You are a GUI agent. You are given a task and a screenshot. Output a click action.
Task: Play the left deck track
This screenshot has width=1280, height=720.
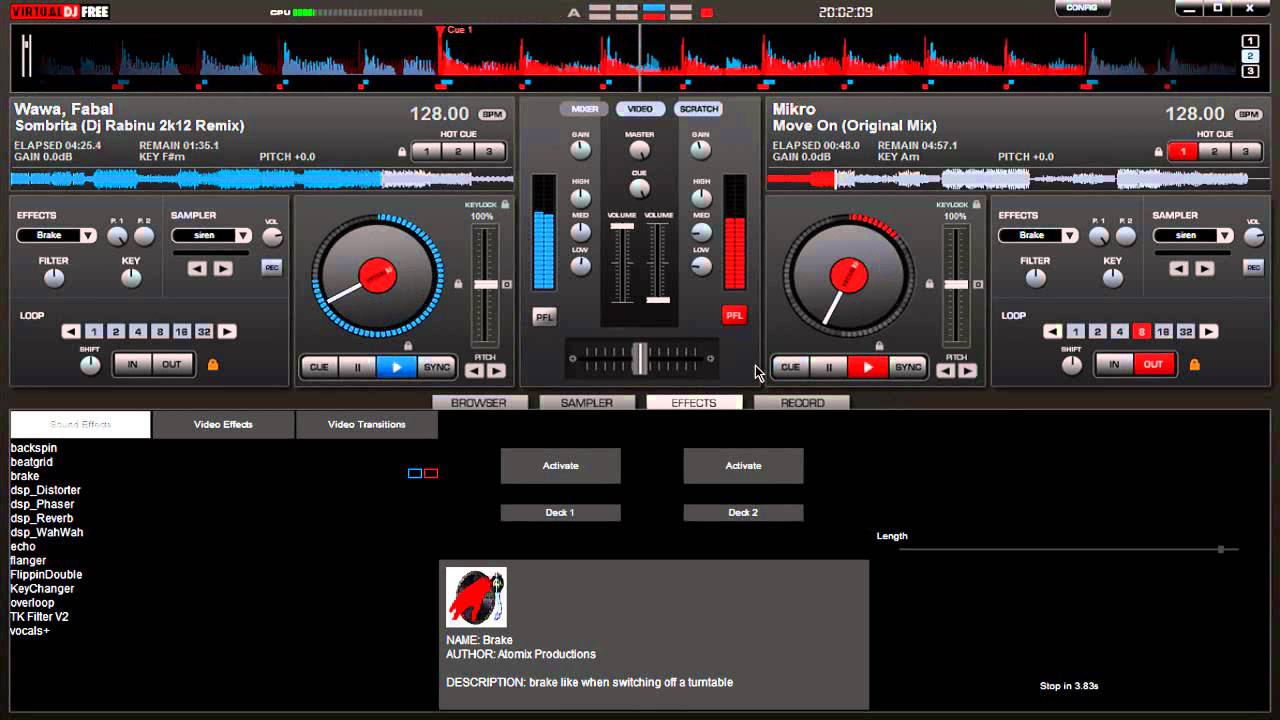pos(397,367)
